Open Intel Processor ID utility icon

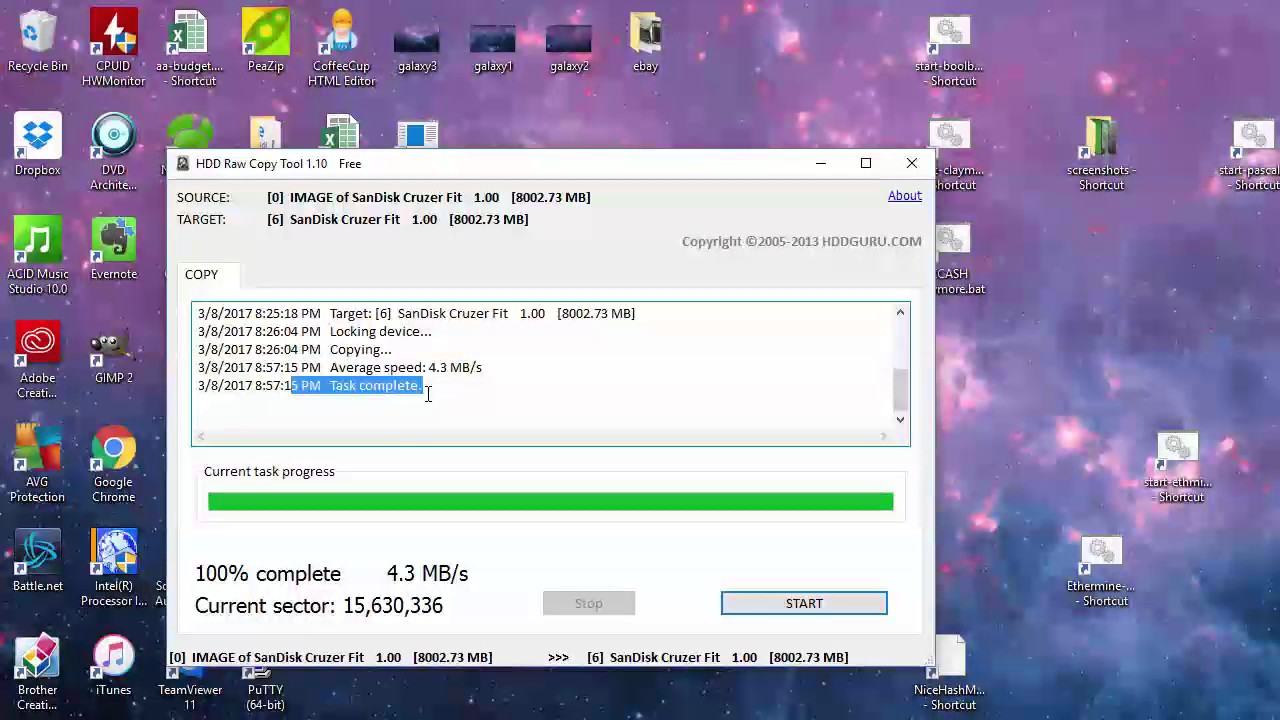[113, 568]
